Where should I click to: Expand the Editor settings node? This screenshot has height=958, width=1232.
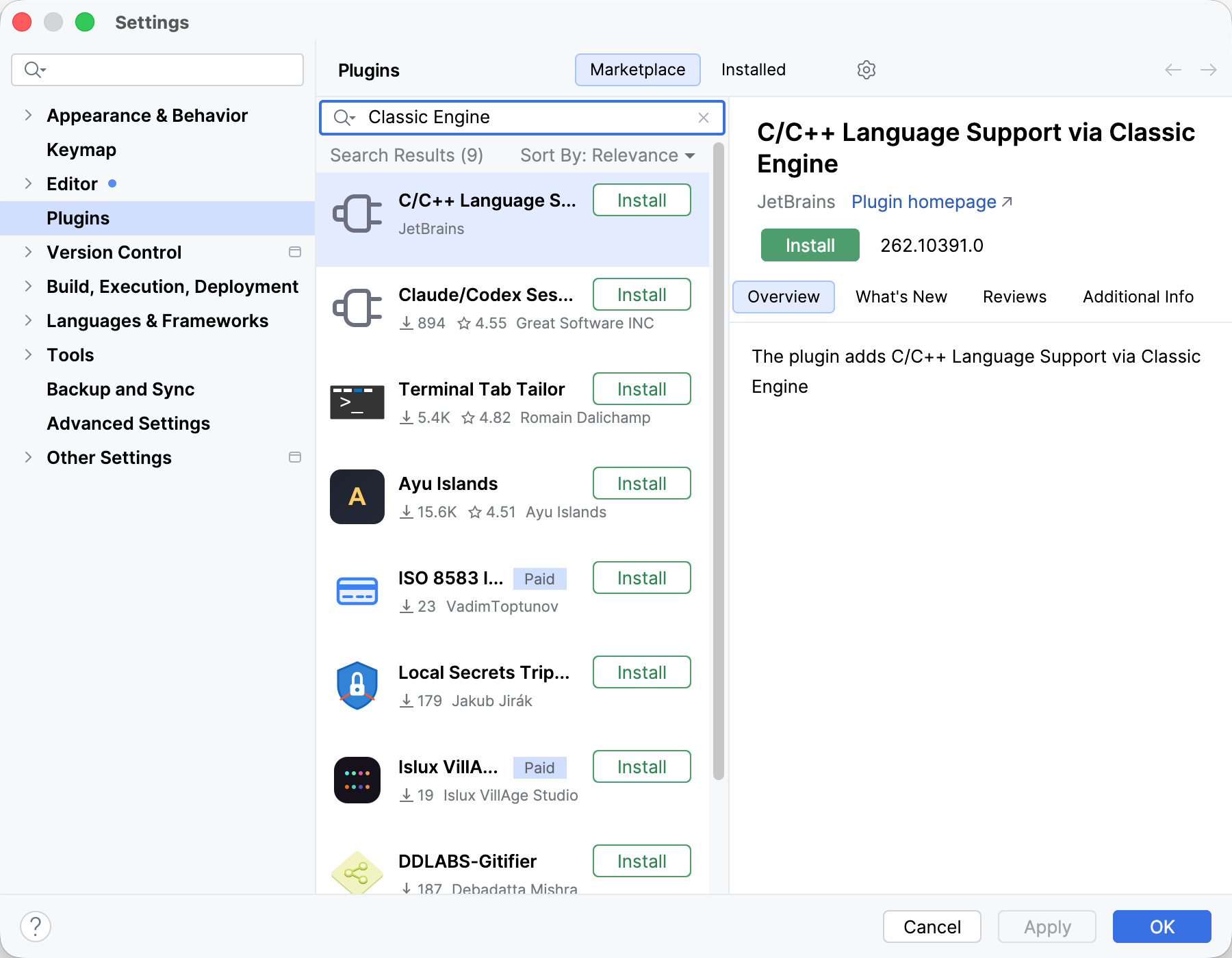tap(28, 183)
